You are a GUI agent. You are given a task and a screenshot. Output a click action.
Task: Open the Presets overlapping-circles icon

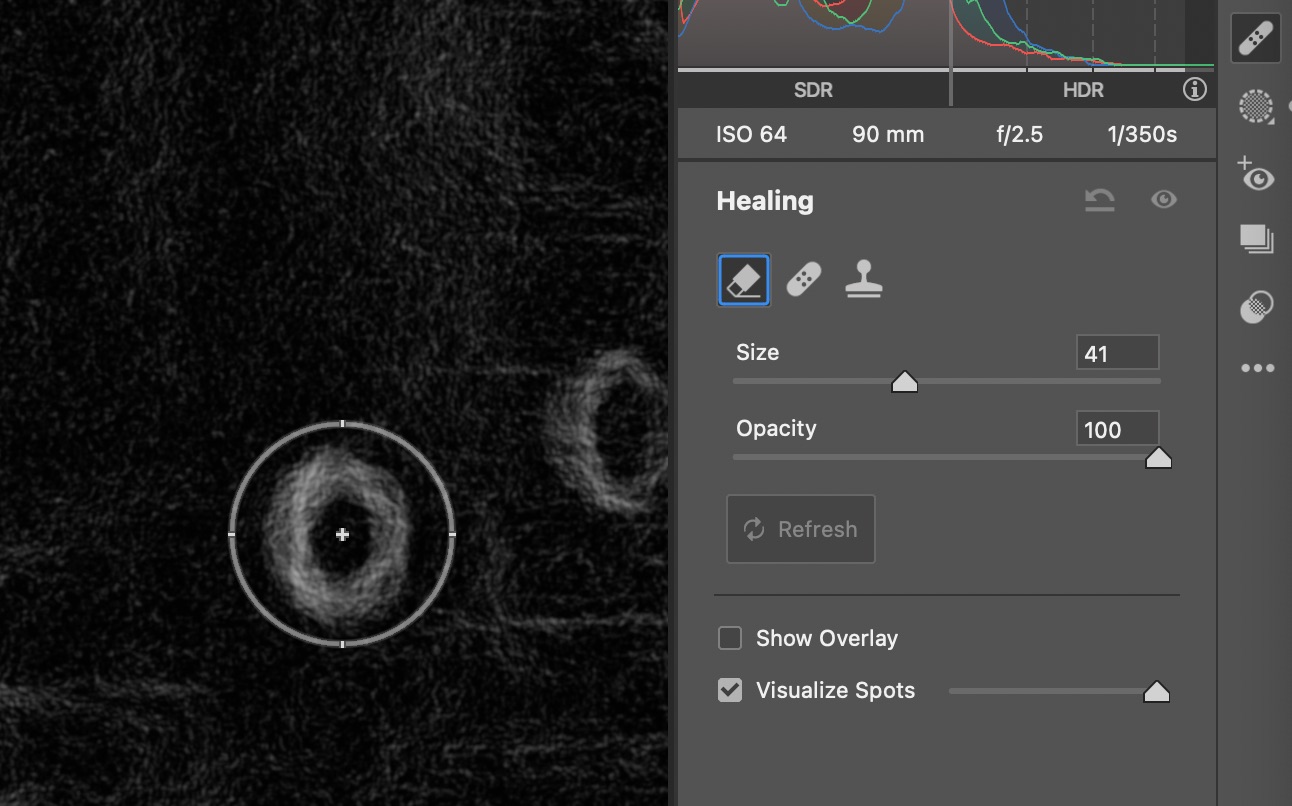(x=1256, y=306)
